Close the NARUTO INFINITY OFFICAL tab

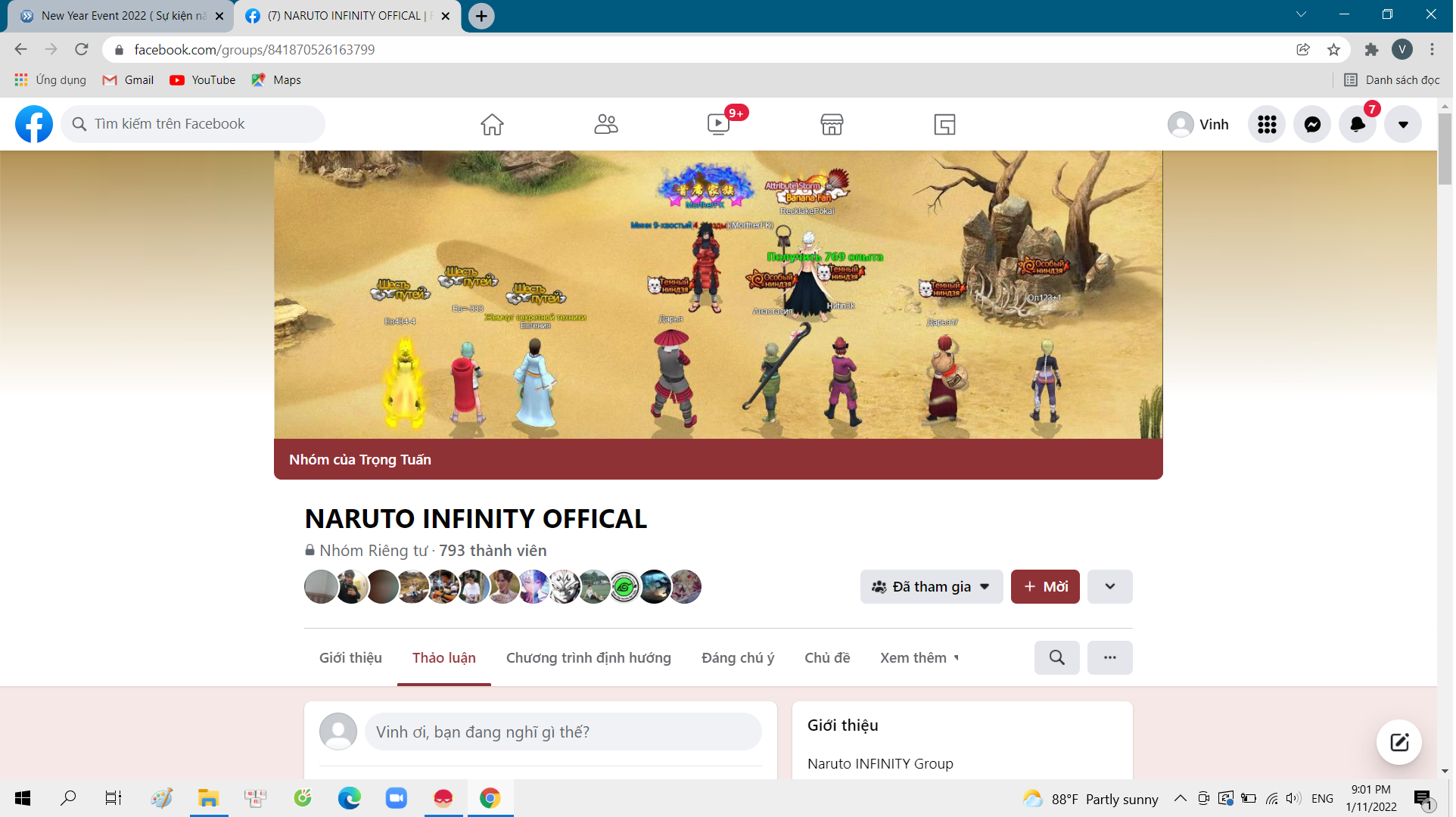[x=446, y=16]
